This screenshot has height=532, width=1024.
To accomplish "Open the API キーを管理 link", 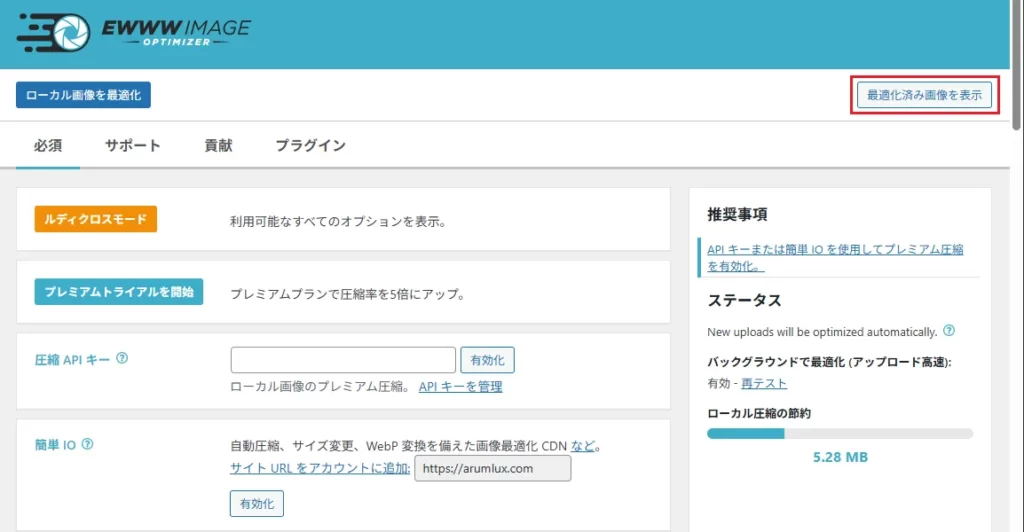I will (x=460, y=386).
